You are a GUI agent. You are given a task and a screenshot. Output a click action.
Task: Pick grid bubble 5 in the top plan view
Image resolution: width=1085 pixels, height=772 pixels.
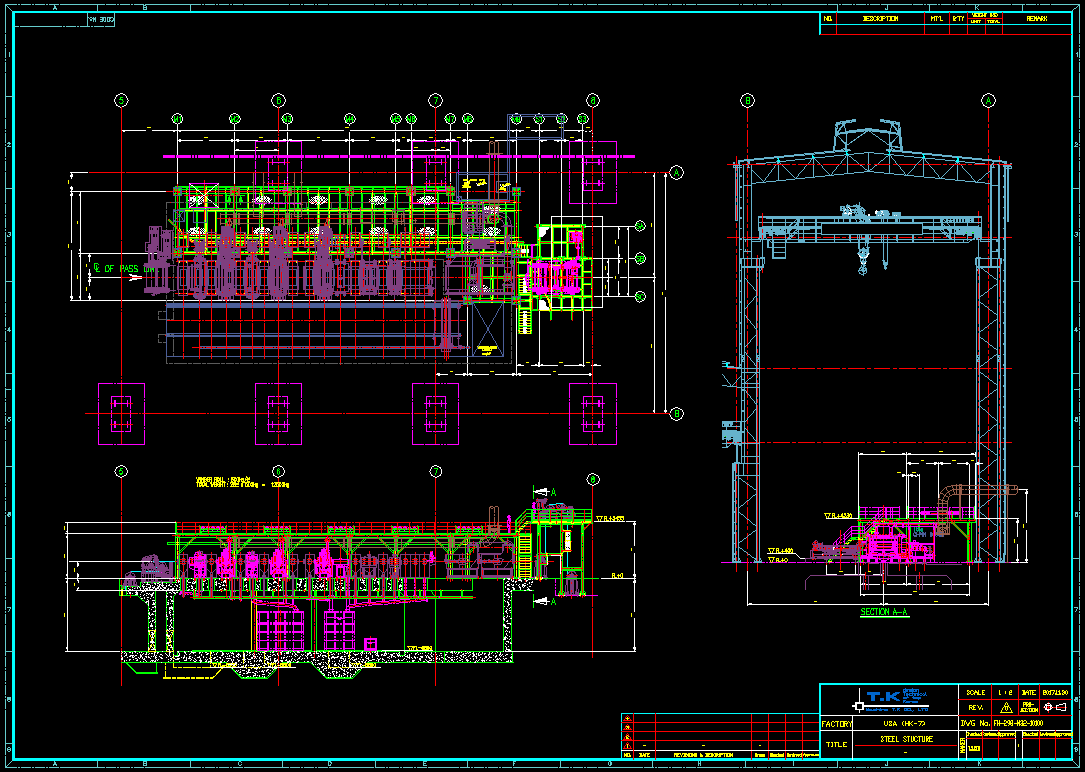point(122,100)
